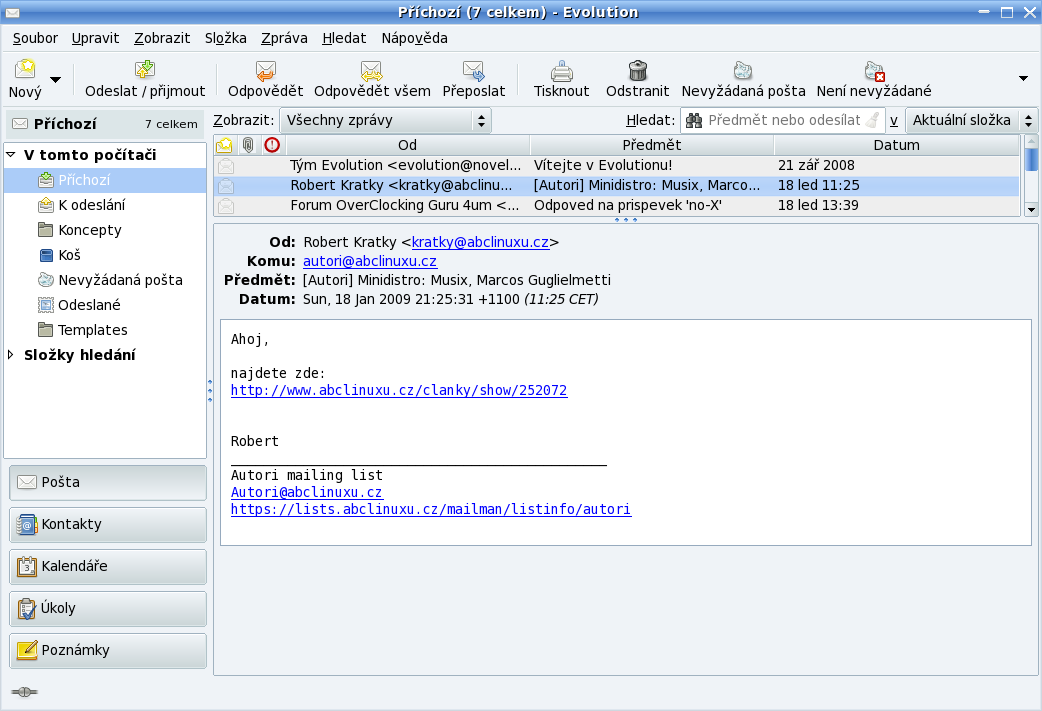Image resolution: width=1042 pixels, height=711 pixels.
Task: Click the status column header icon
Action: 225,145
